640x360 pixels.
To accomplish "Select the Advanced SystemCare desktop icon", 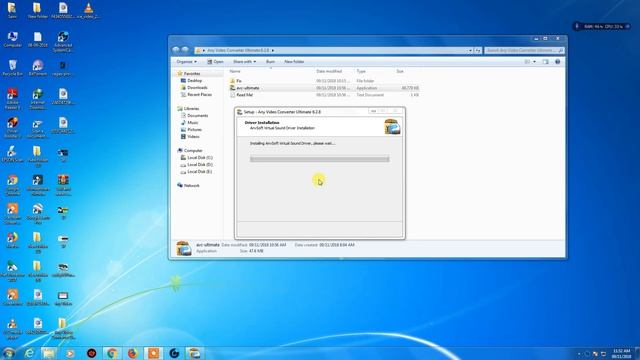I will pos(63,42).
